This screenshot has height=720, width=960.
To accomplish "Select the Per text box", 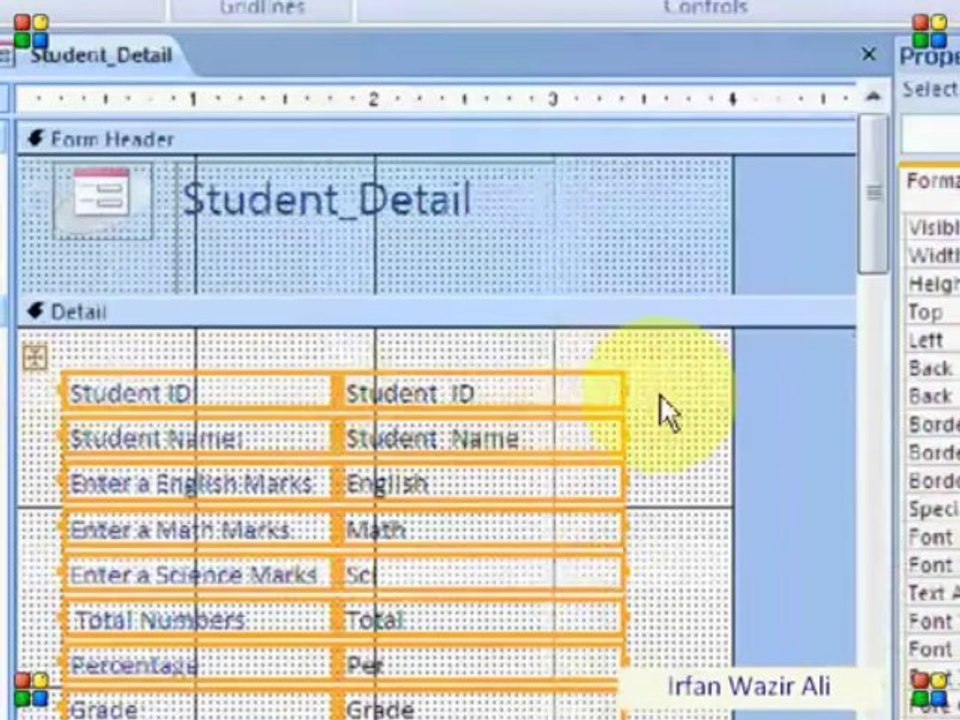I will [x=482, y=666].
